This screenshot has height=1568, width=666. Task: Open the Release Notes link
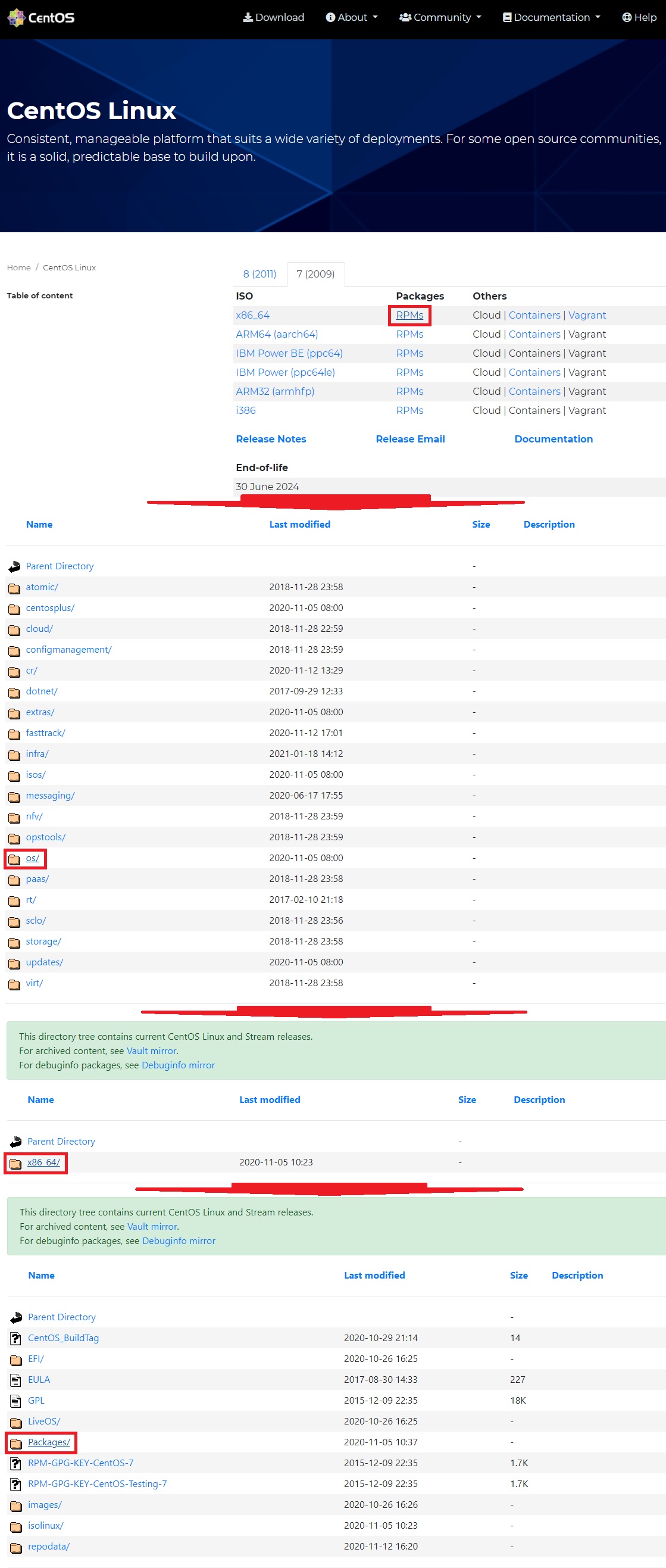[271, 439]
